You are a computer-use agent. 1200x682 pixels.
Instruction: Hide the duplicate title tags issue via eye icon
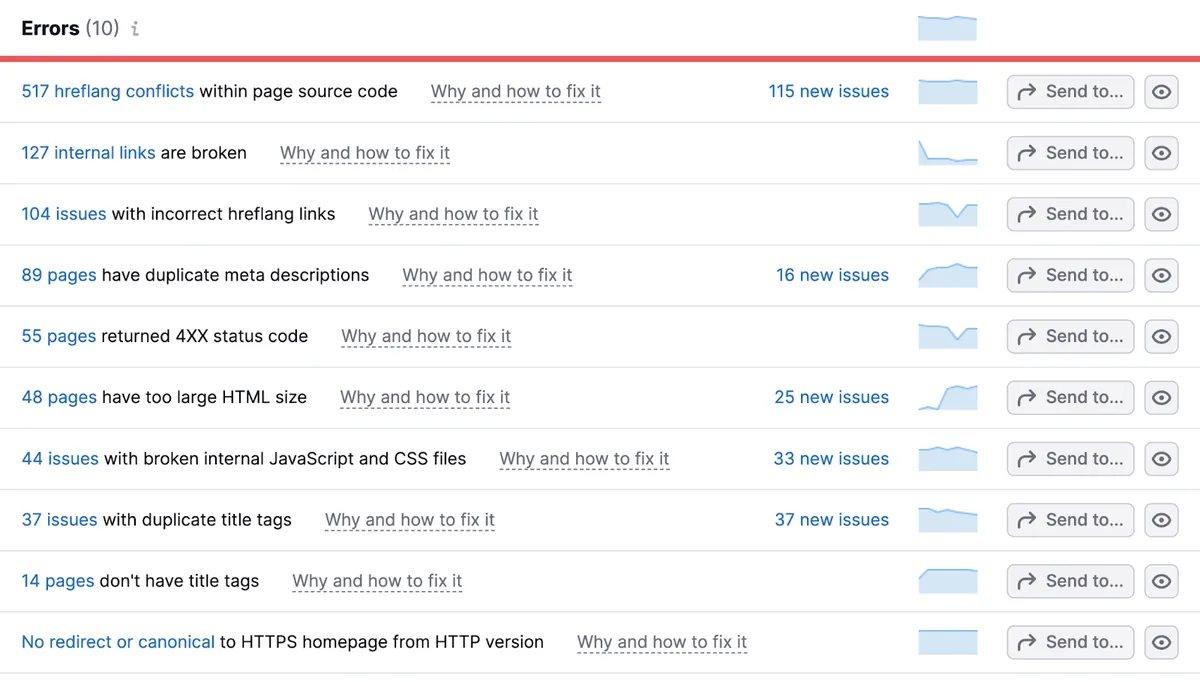(x=1161, y=520)
